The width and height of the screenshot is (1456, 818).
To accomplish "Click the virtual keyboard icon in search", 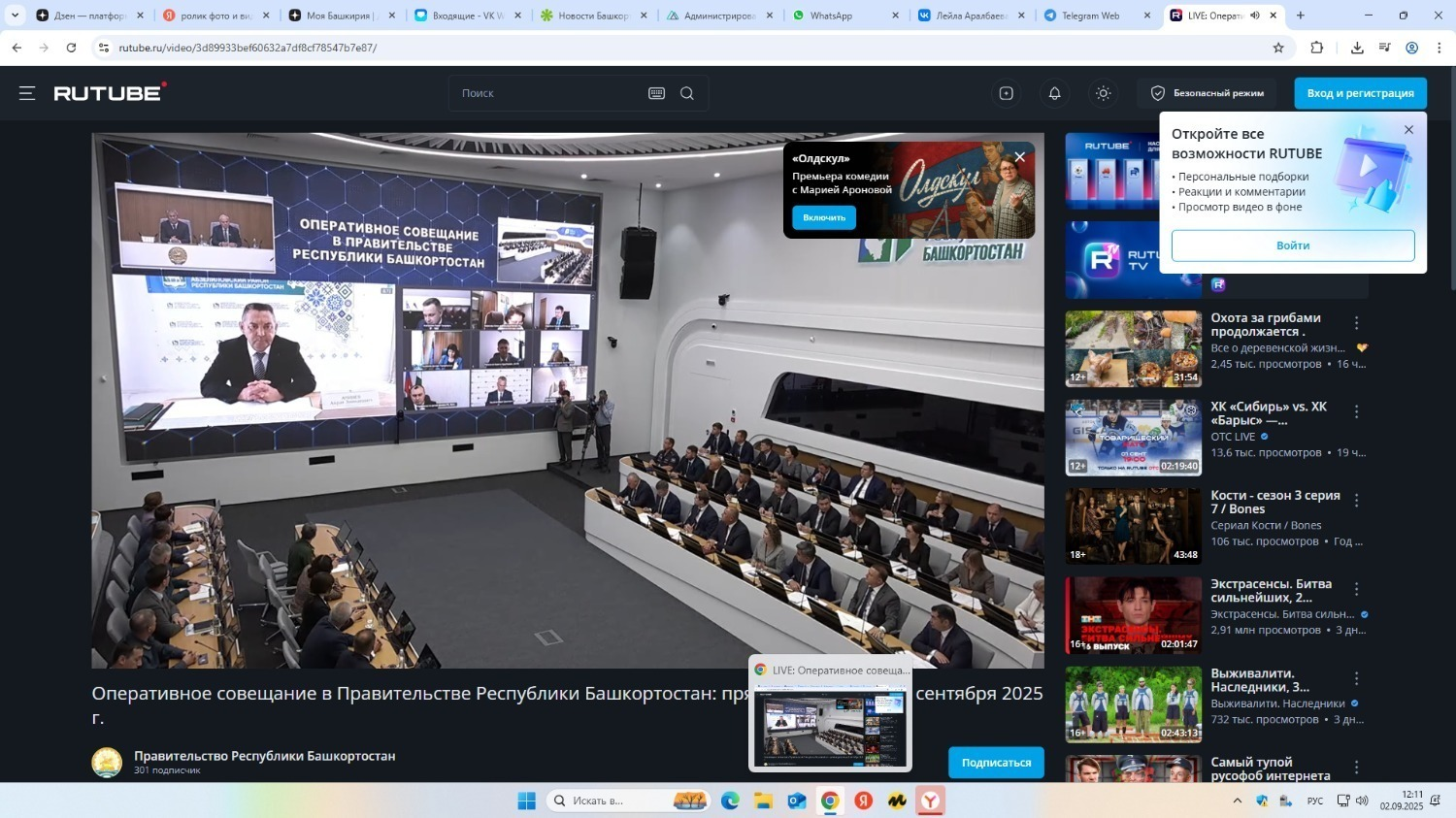I will (656, 93).
